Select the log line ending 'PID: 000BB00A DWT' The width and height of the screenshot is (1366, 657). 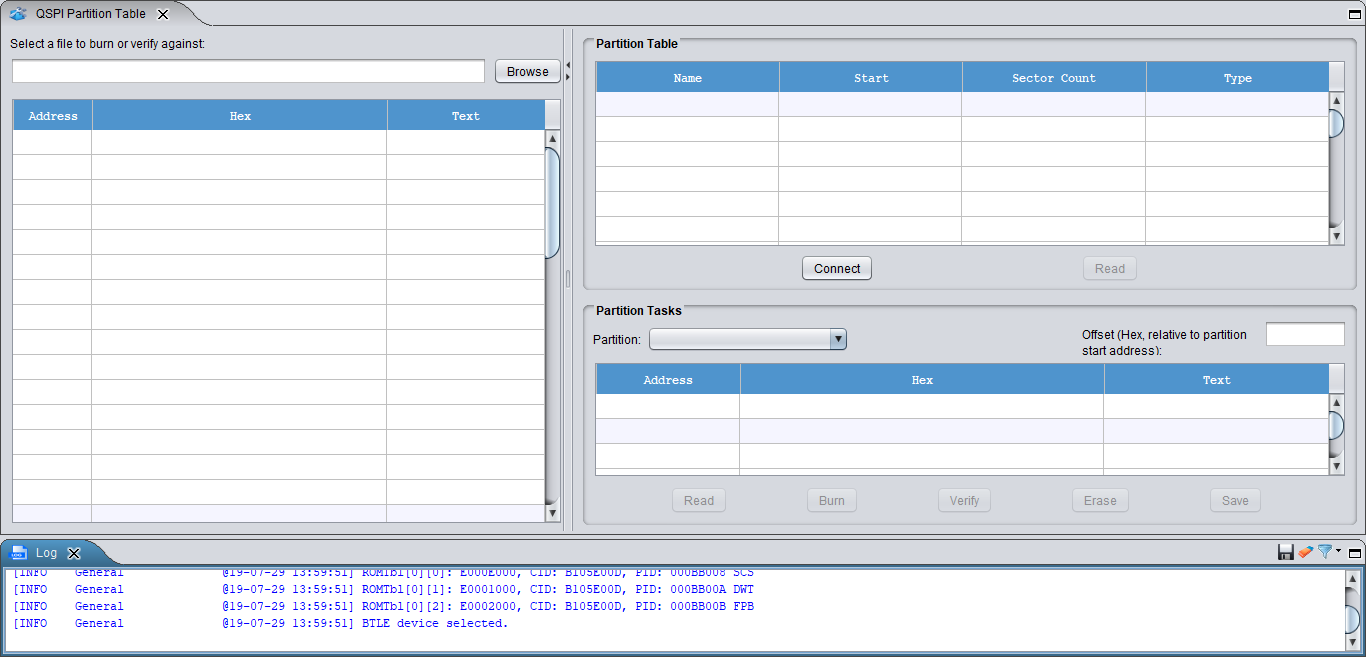[384, 589]
